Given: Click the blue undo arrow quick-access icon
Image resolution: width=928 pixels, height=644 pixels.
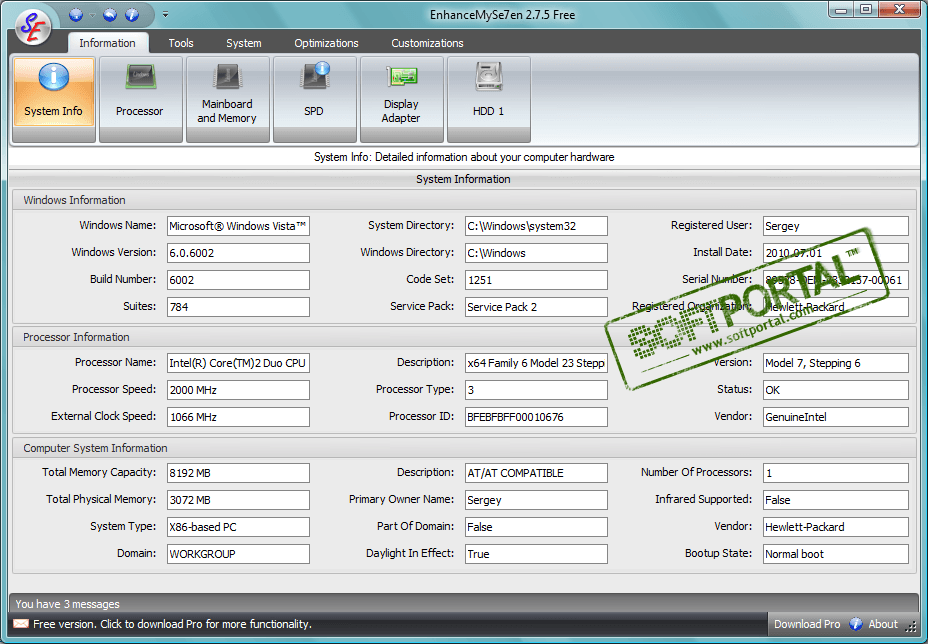Looking at the screenshot, I should coord(110,15).
